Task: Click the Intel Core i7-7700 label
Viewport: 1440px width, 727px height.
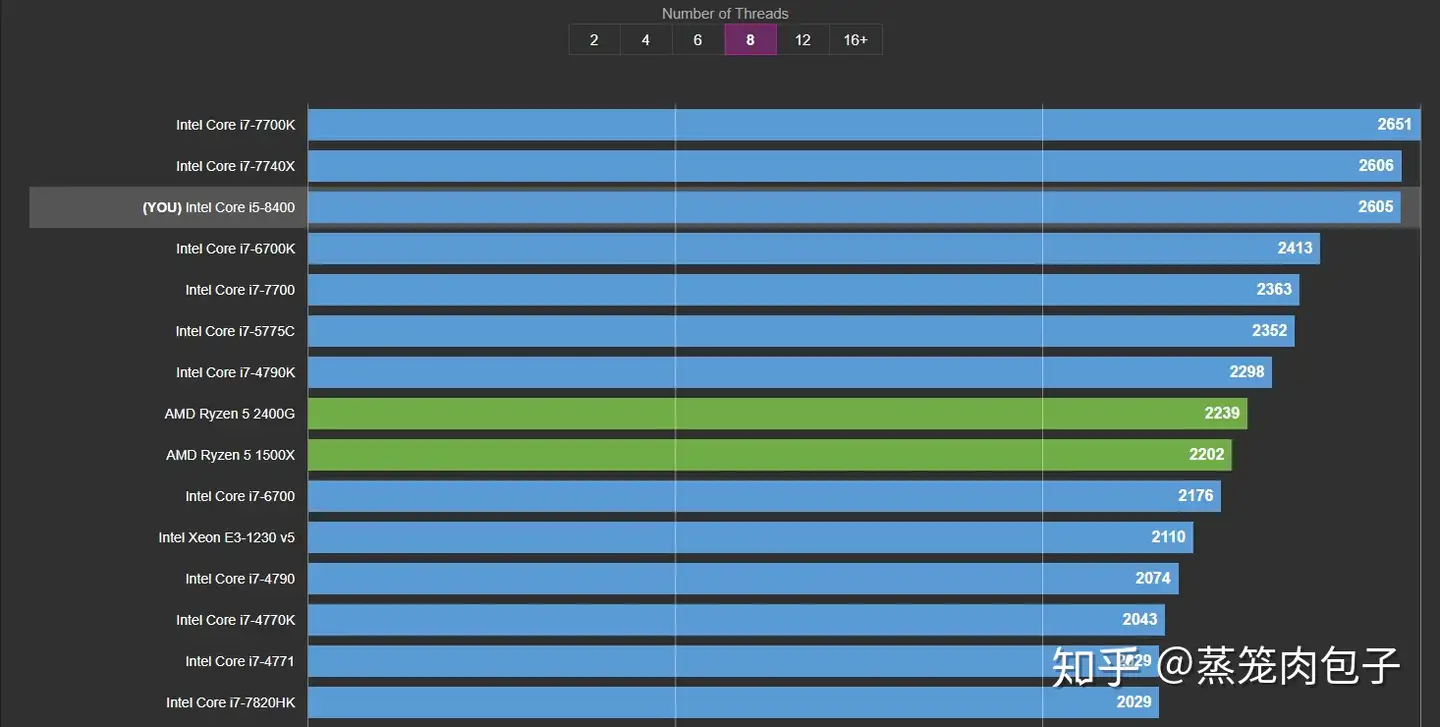Action: [240, 290]
